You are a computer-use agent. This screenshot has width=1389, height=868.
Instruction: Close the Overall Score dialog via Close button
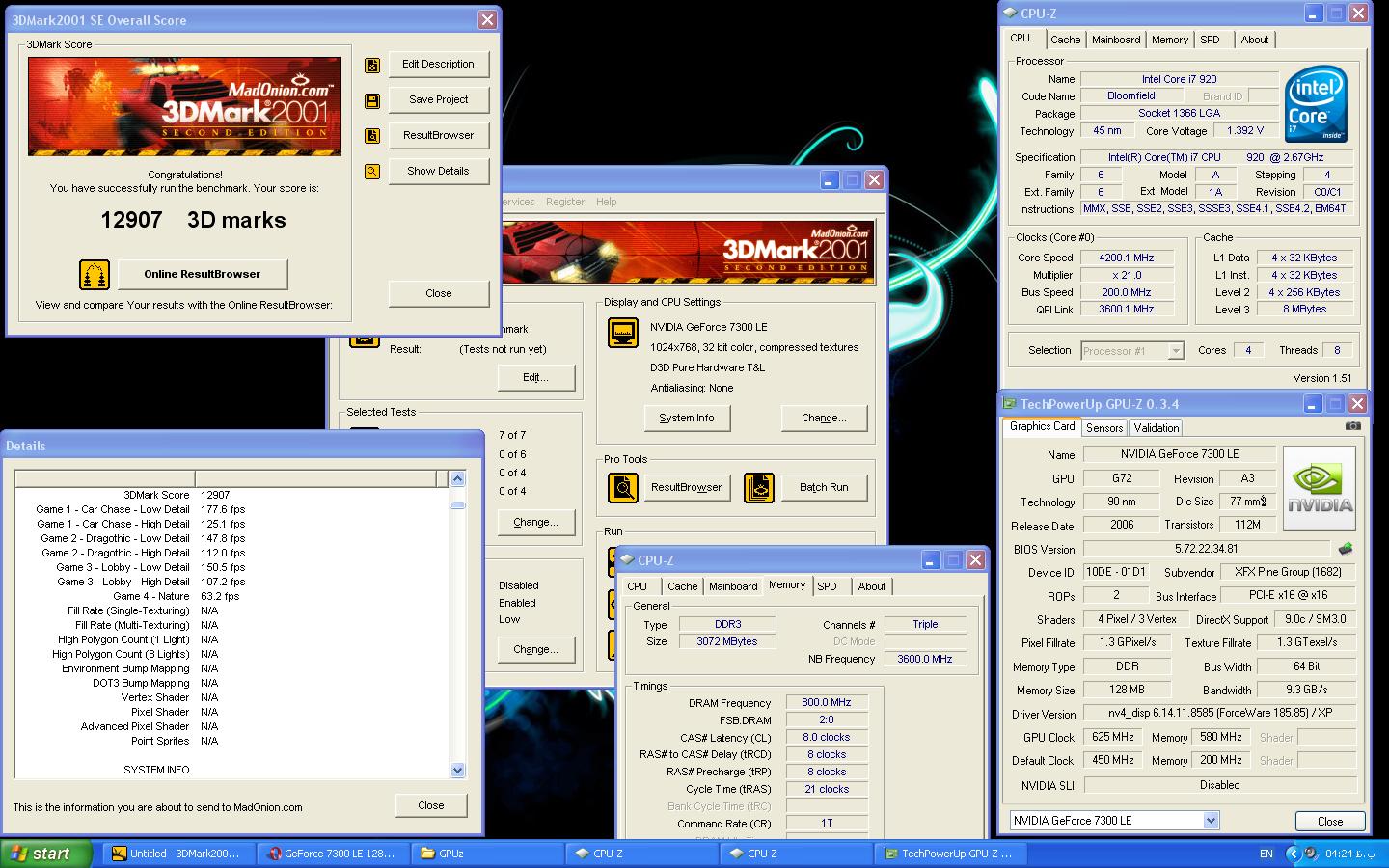[439, 294]
